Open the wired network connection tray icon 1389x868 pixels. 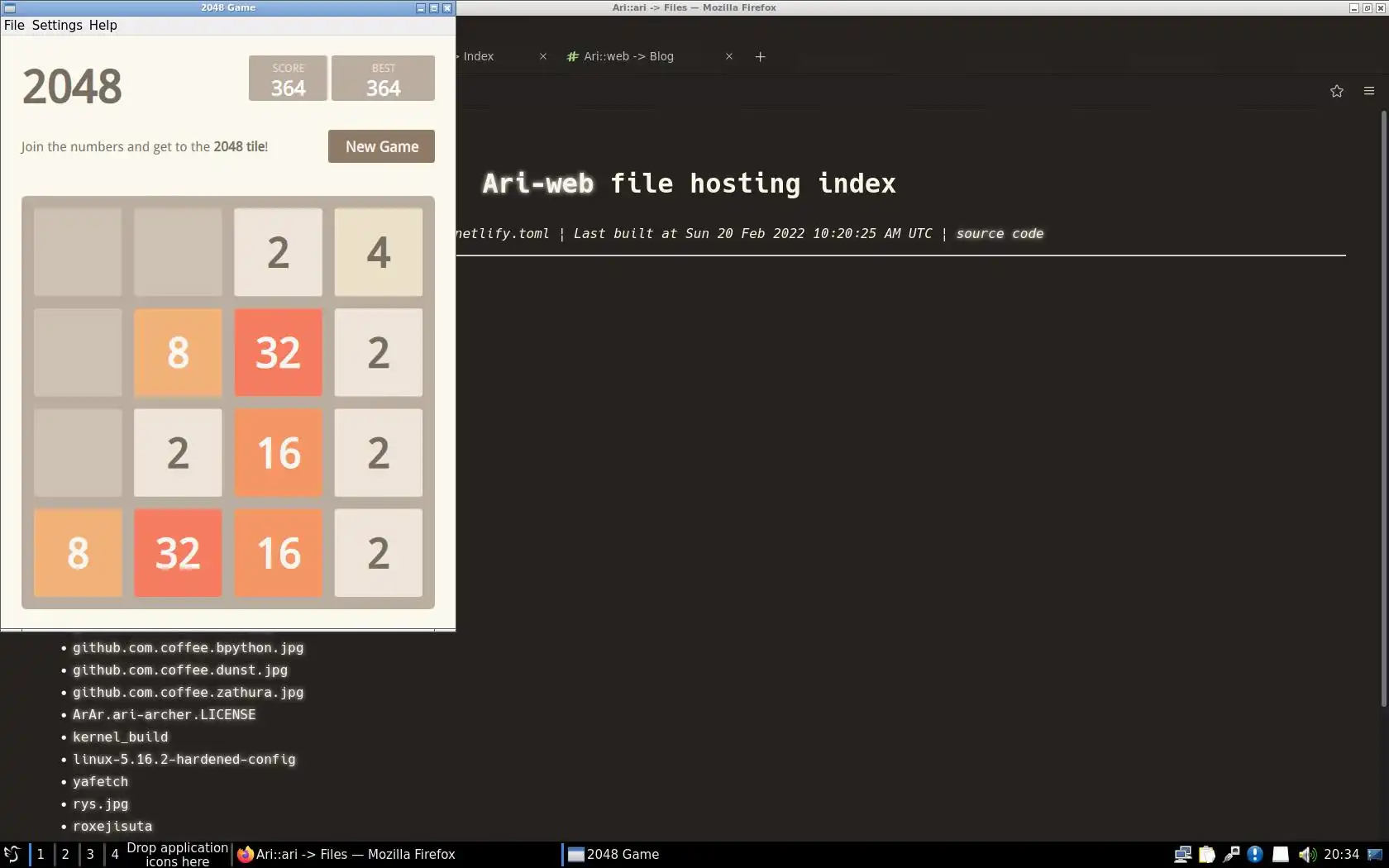point(1231,854)
